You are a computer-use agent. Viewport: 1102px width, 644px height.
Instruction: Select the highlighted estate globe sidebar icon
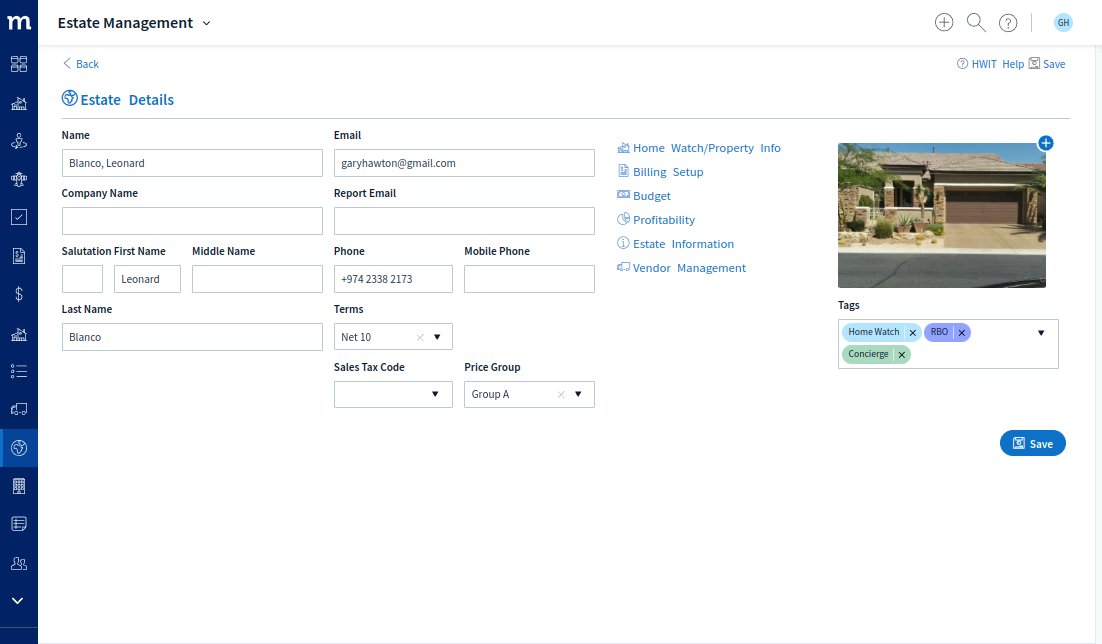click(x=19, y=448)
